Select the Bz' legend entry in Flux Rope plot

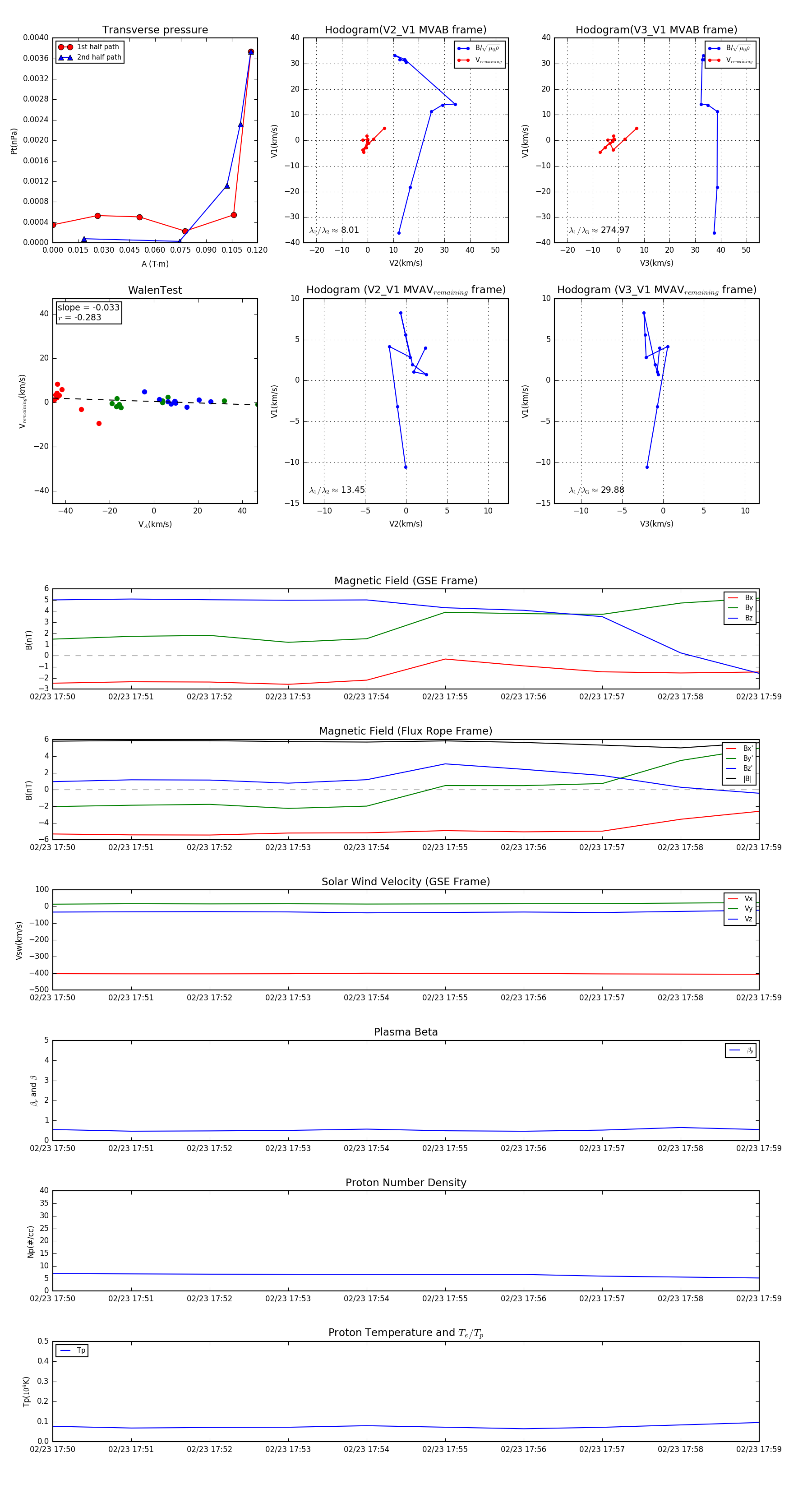point(740,769)
